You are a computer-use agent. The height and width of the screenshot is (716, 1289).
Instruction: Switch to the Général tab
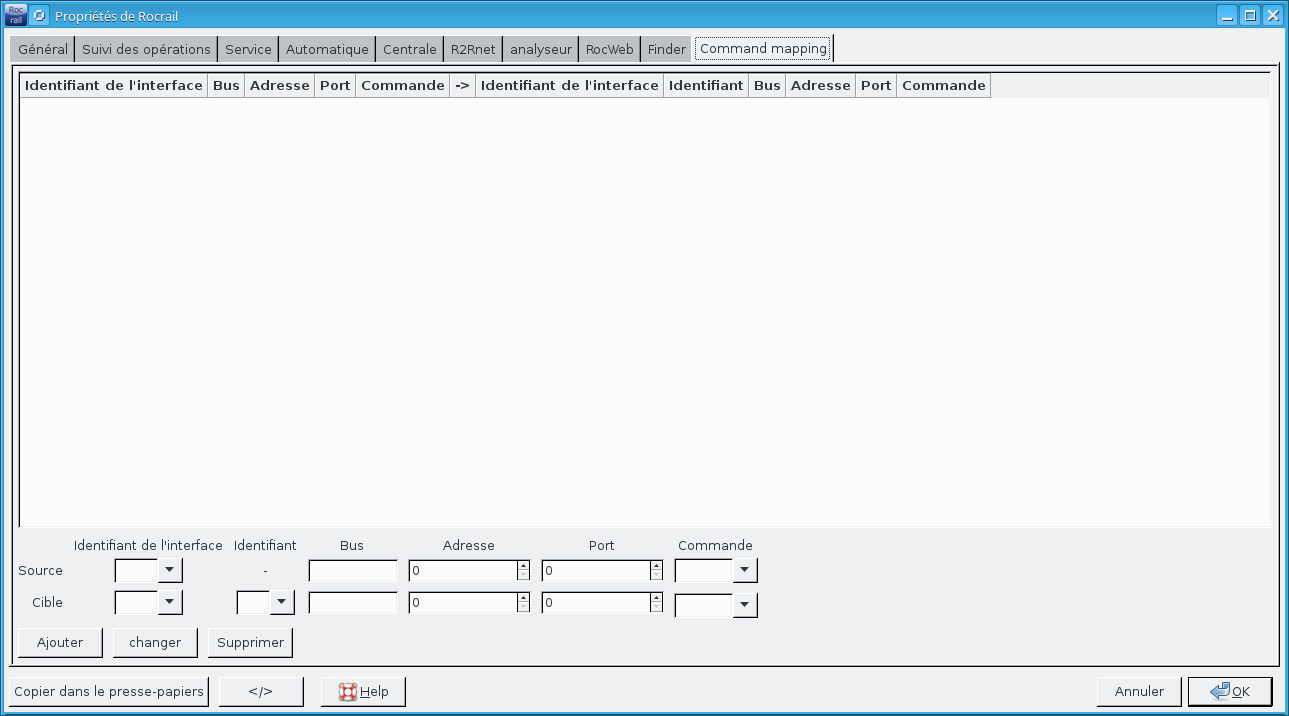(x=43, y=49)
